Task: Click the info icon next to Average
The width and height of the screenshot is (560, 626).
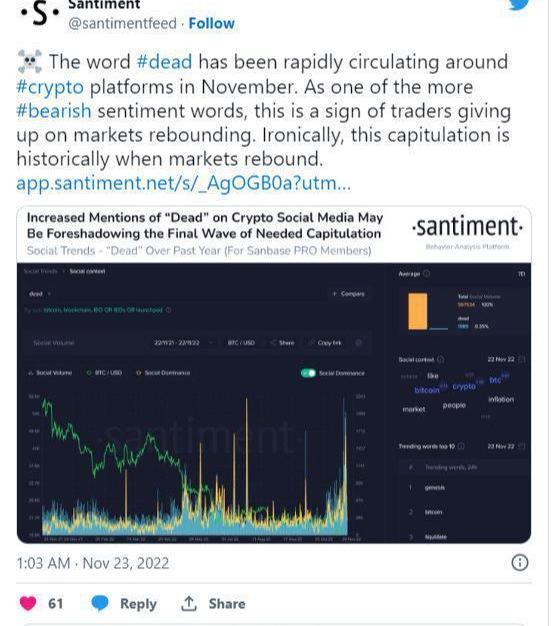Action: pos(426,273)
